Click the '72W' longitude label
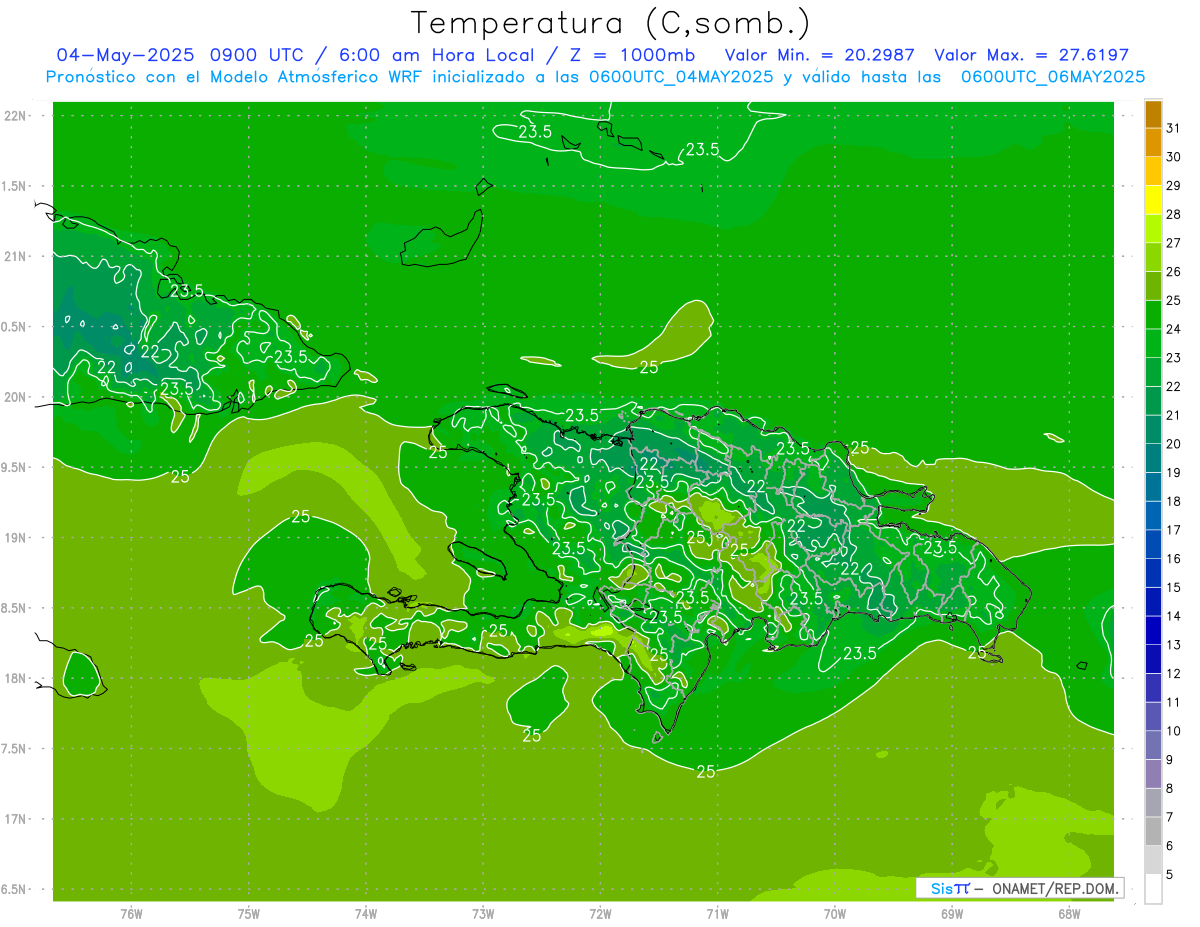Screen dimensions: 1200x927 click(x=600, y=913)
